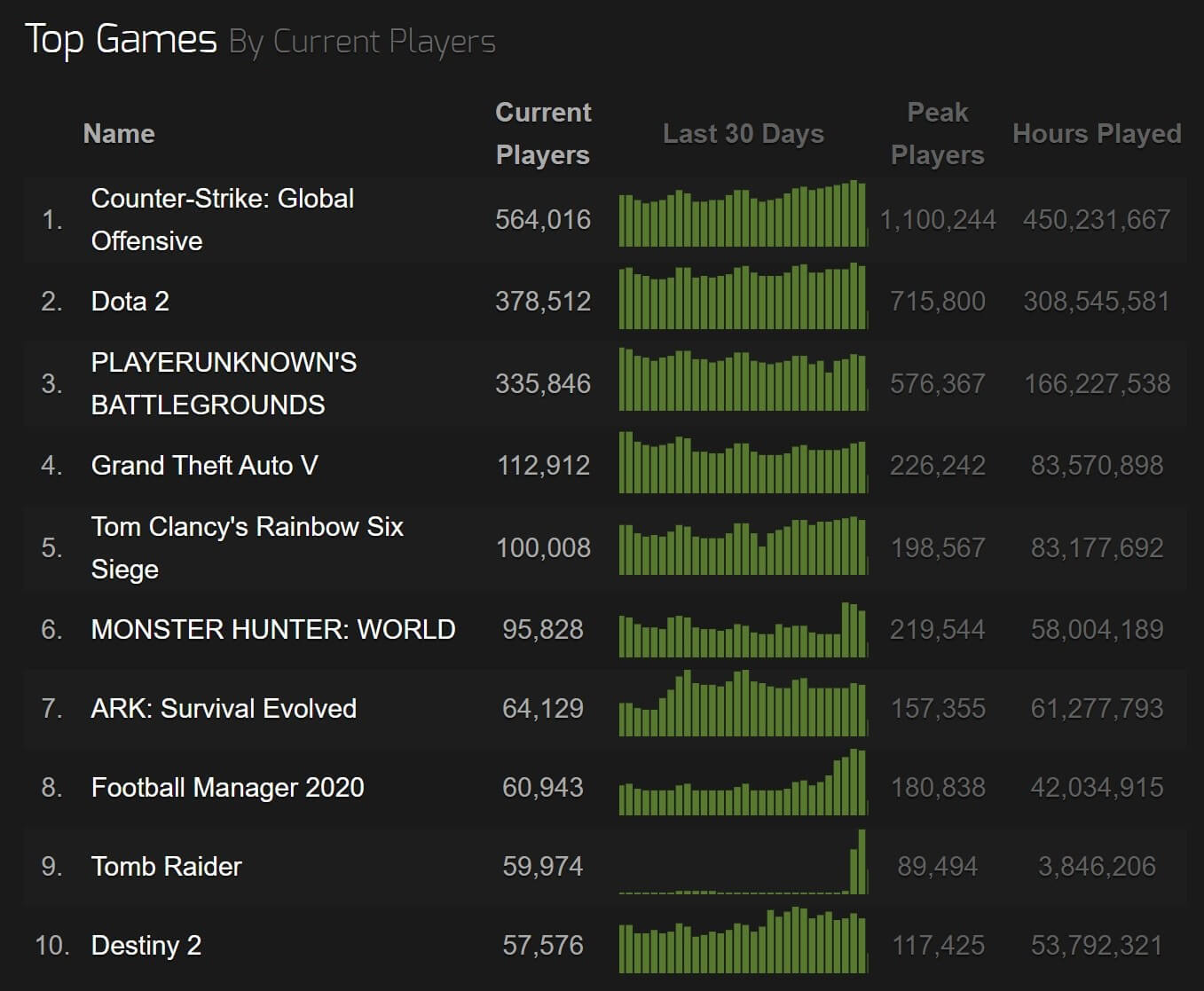View Football Manager 2020 player chart
This screenshot has width=1204, height=991.
click(x=743, y=784)
